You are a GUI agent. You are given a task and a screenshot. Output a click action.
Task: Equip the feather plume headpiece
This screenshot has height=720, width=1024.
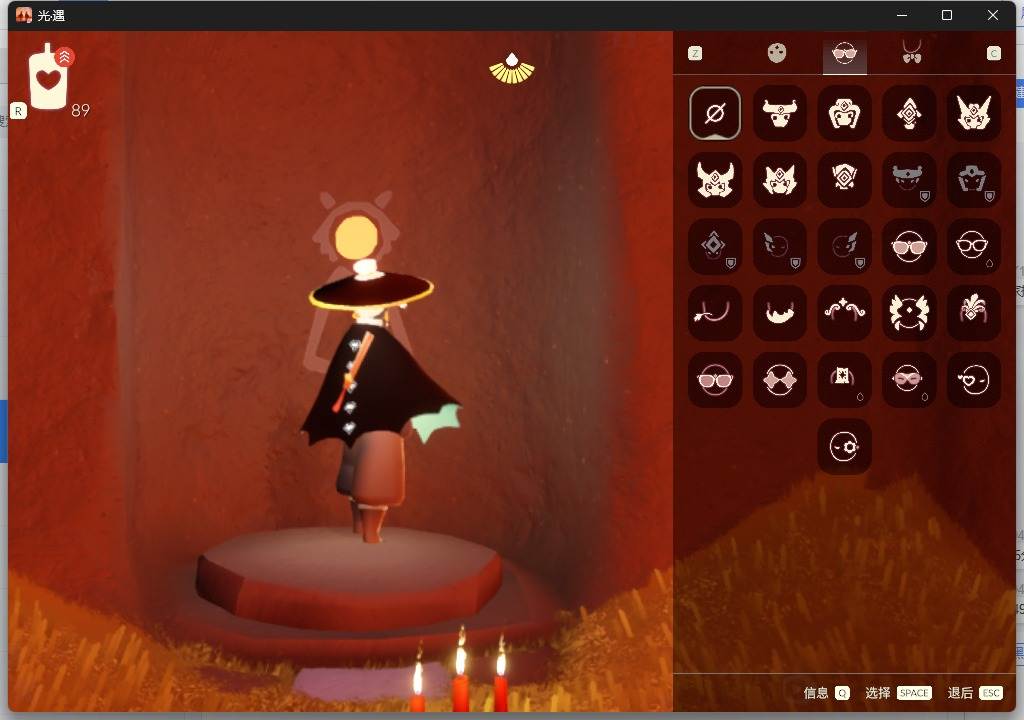pos(974,313)
